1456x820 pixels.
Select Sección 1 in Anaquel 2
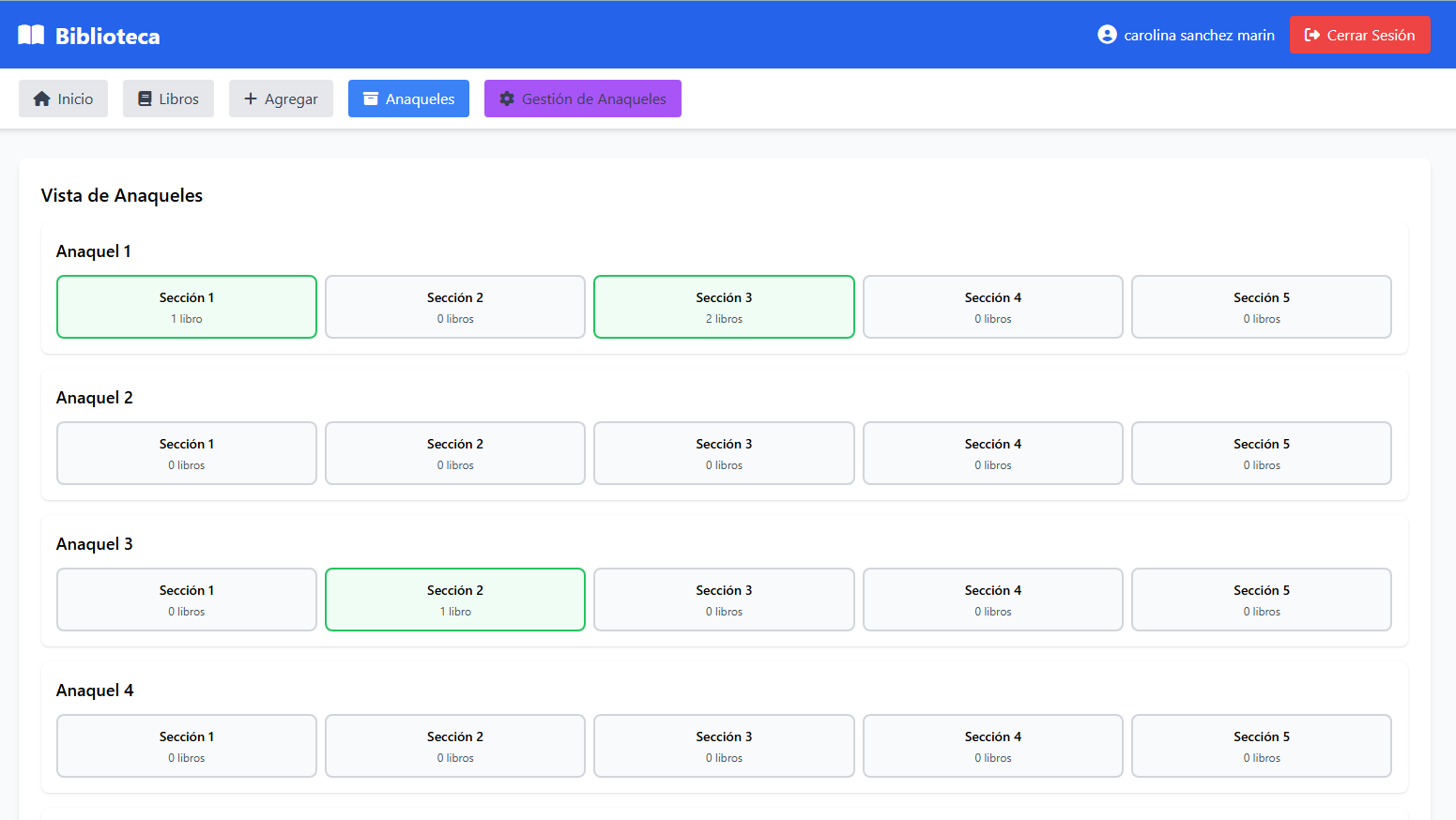(x=187, y=453)
